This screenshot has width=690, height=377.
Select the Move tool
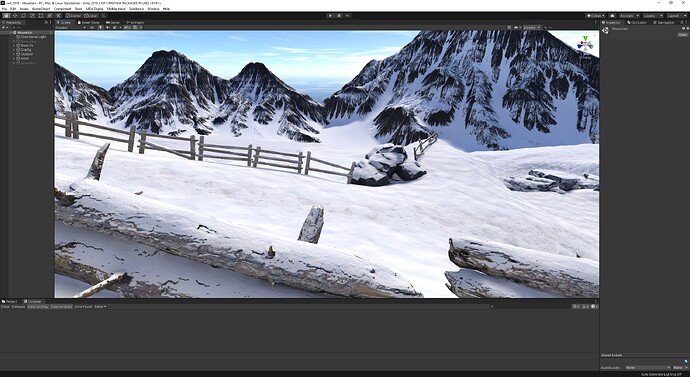coord(15,16)
